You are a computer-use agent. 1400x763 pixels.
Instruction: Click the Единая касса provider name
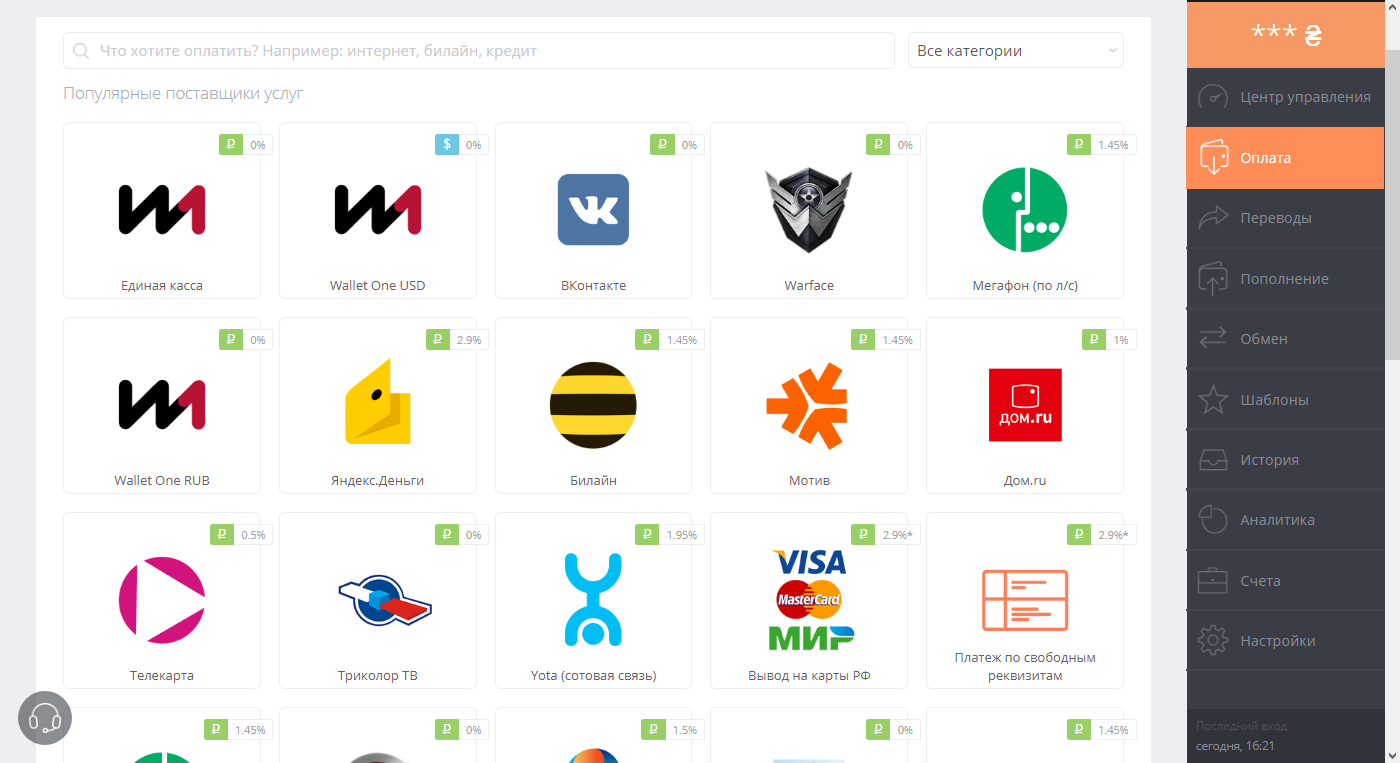[162, 286]
